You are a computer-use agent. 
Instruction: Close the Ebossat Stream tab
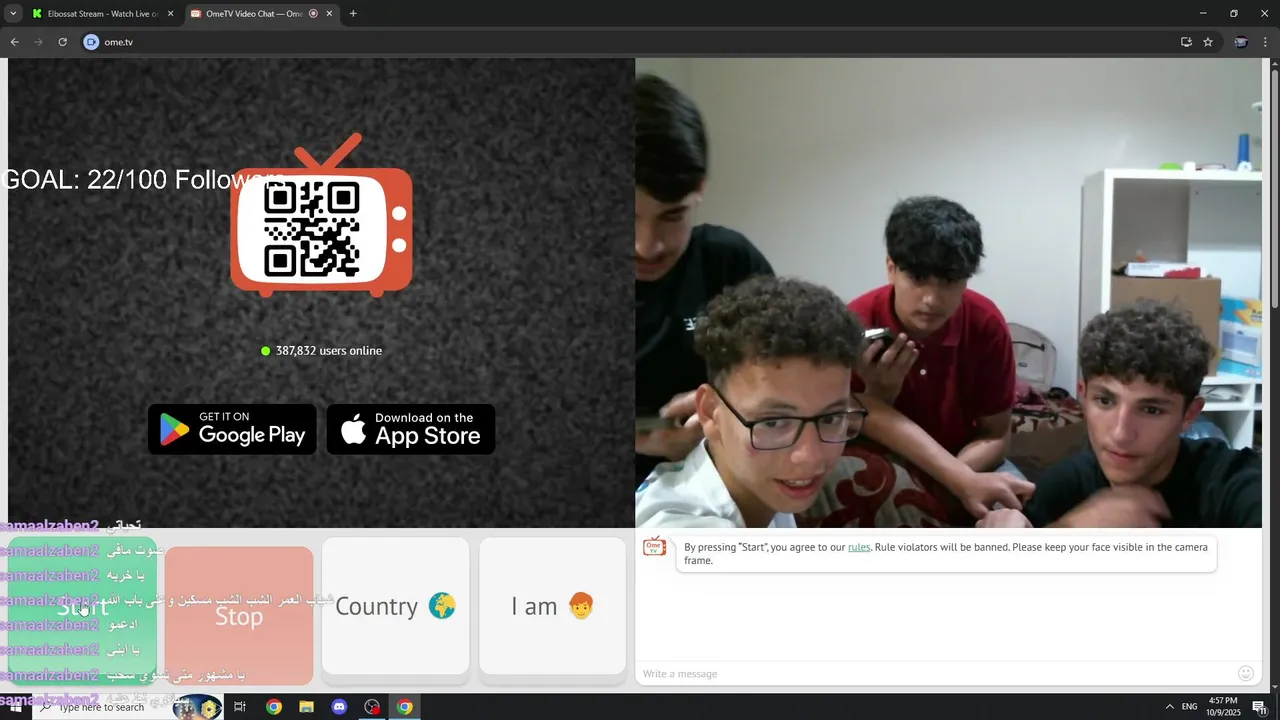pyautogui.click(x=170, y=14)
